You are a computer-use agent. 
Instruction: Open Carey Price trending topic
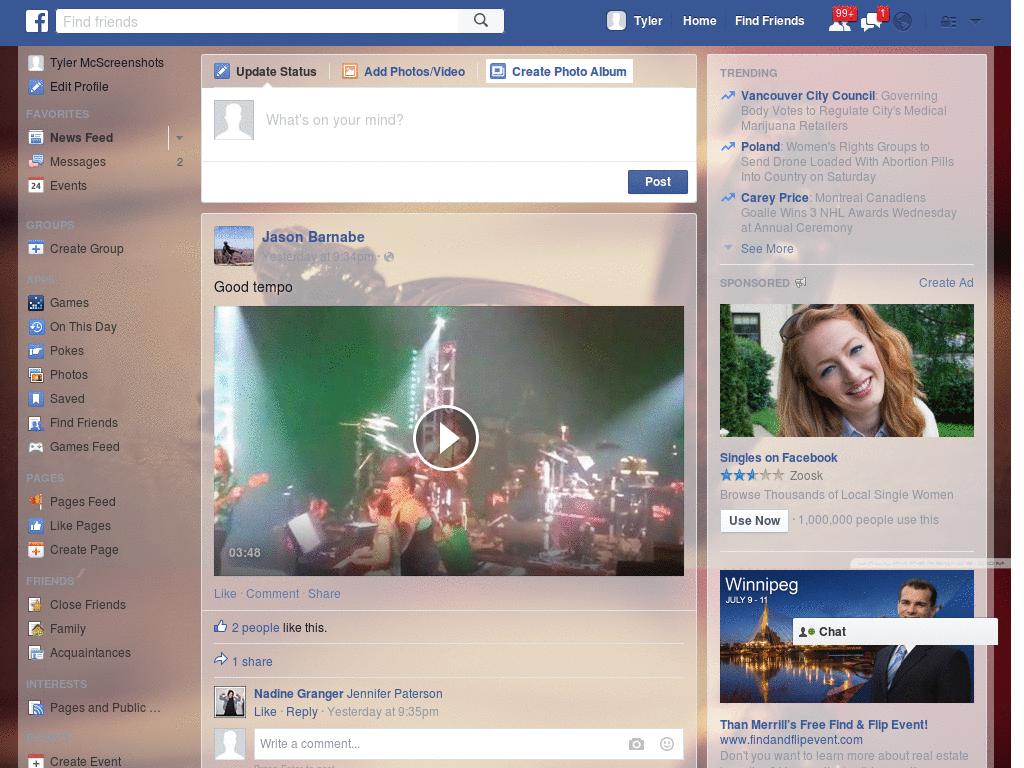pos(775,197)
